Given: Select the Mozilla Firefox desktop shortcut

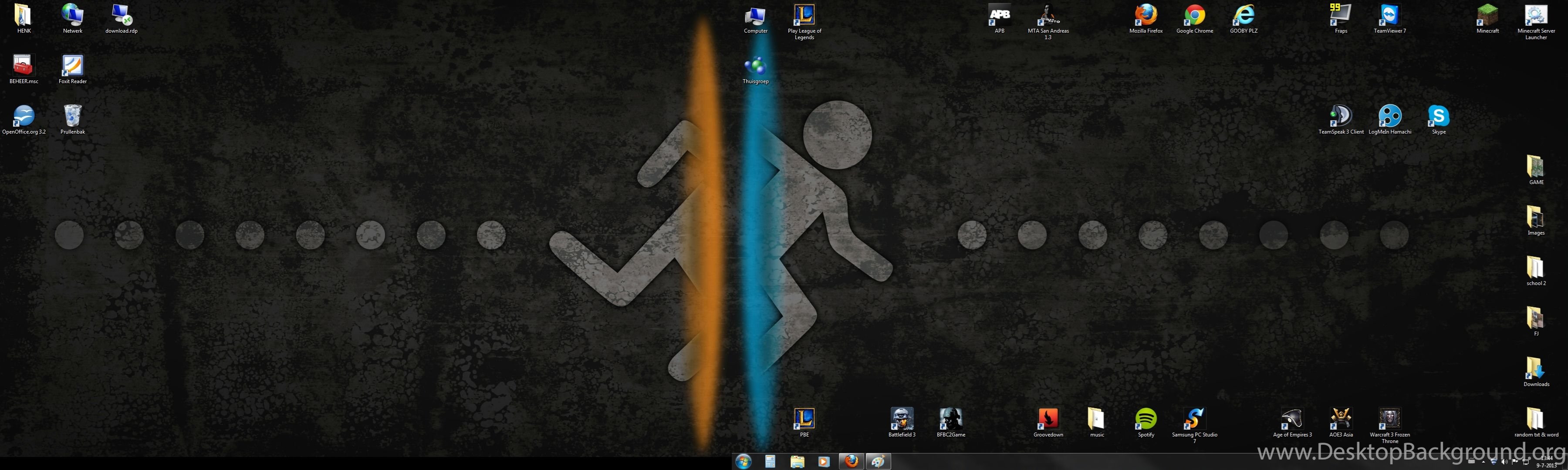Looking at the screenshot, I should click(1146, 18).
